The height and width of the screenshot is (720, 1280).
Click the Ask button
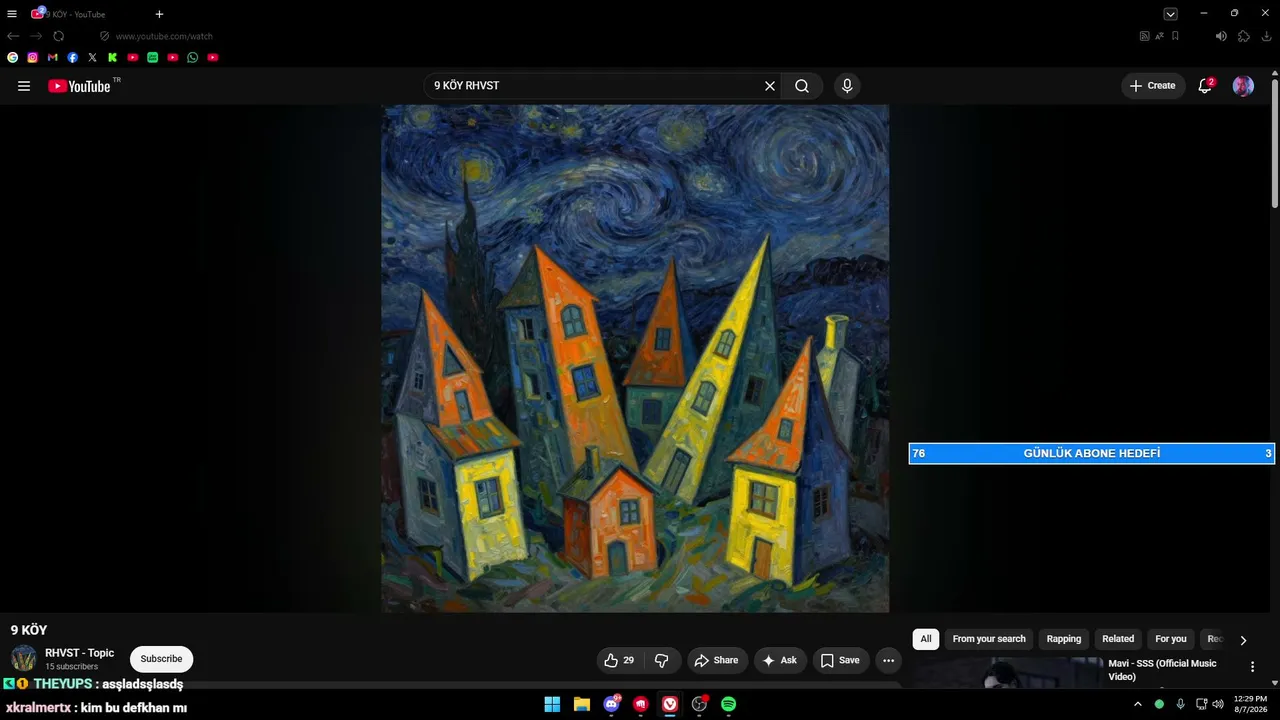[780, 660]
